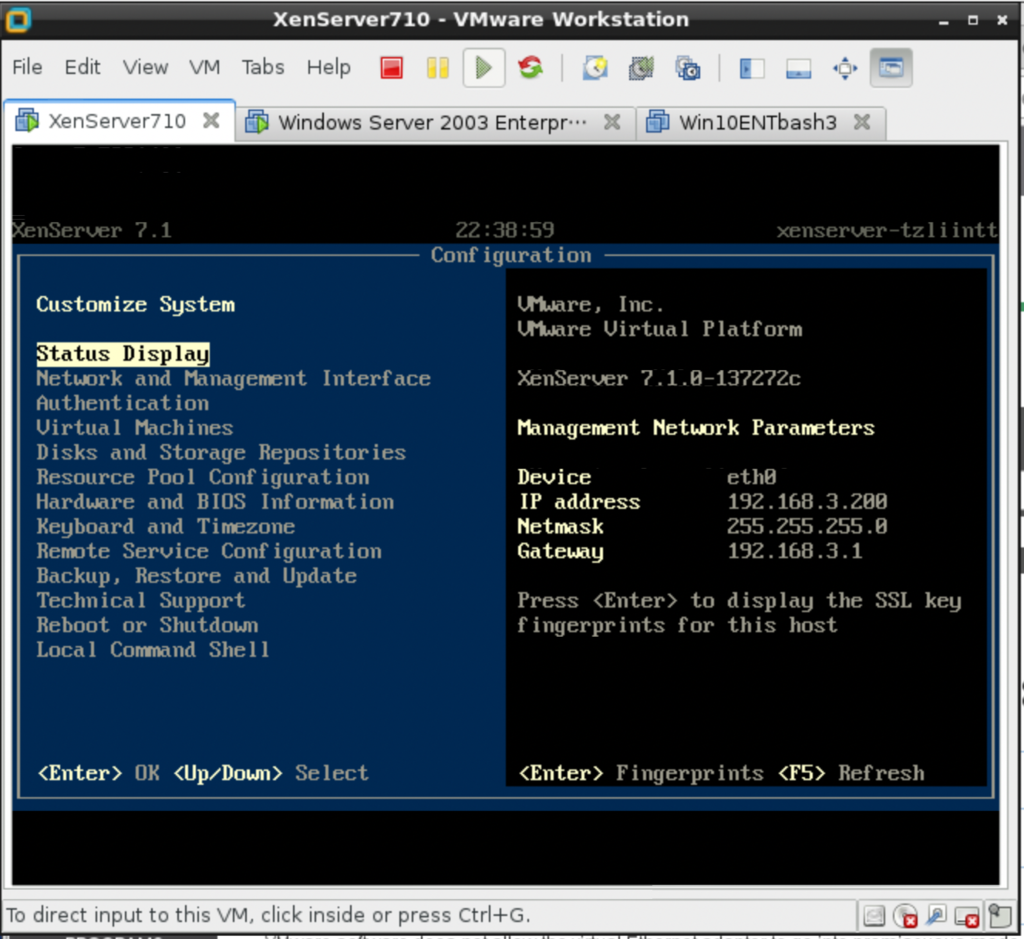The width and height of the screenshot is (1024, 939).
Task: Close the Win10ENTbash3 tab
Action: coord(862,121)
